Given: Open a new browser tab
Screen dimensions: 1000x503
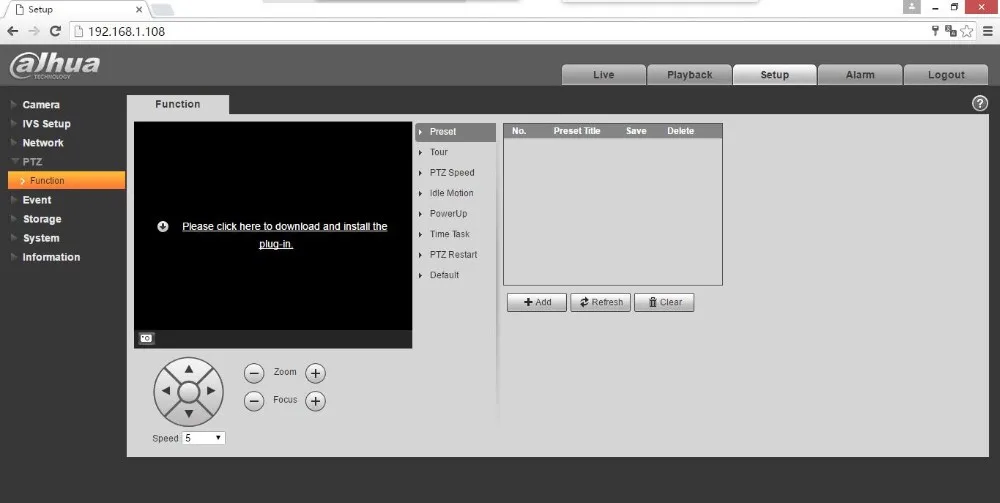Looking at the screenshot, I should pyautogui.click(x=163, y=10).
